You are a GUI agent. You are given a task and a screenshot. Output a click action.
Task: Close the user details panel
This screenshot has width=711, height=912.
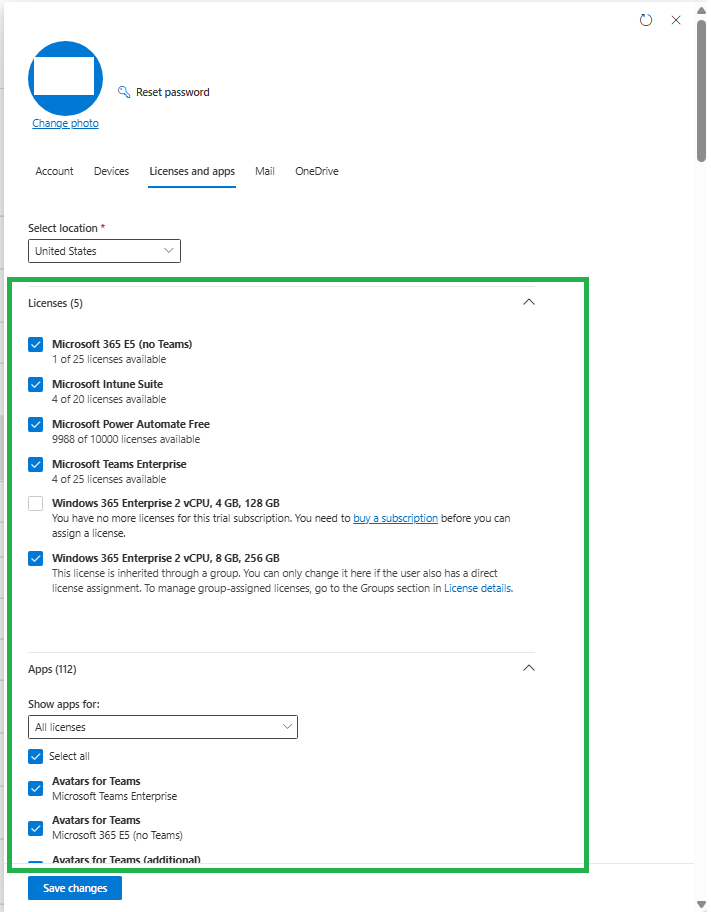click(676, 20)
